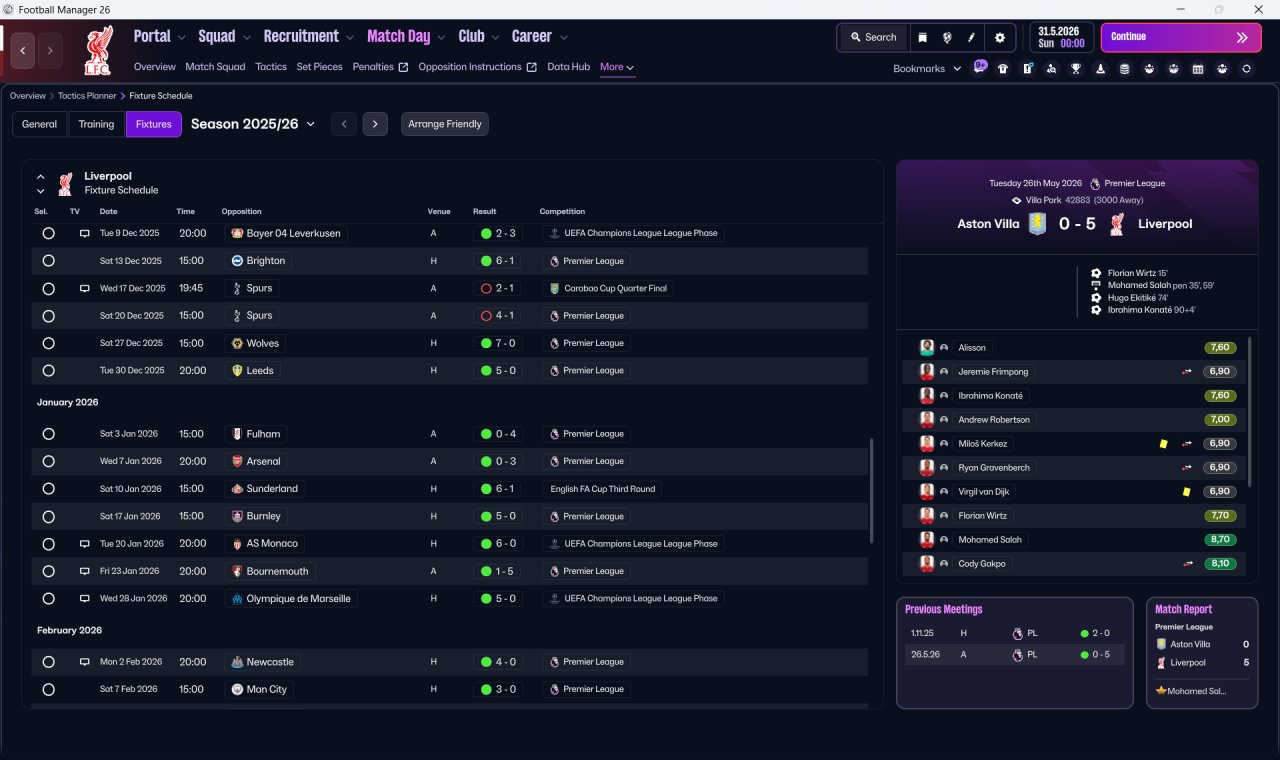This screenshot has height=760, width=1280.
Task: Open the settings gear in the top bar
Action: (999, 37)
